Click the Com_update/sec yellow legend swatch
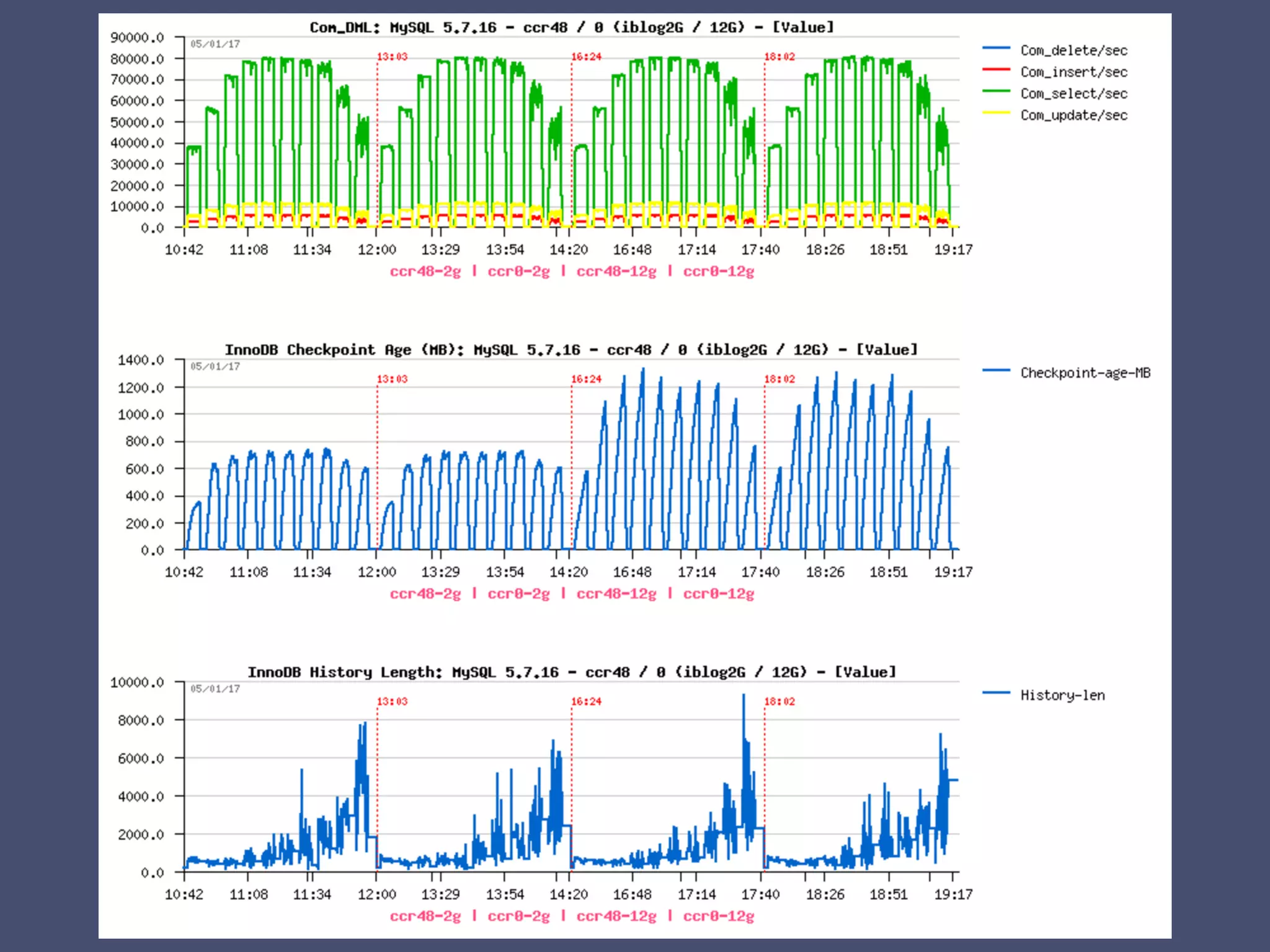The width and height of the screenshot is (1270, 952). [997, 113]
